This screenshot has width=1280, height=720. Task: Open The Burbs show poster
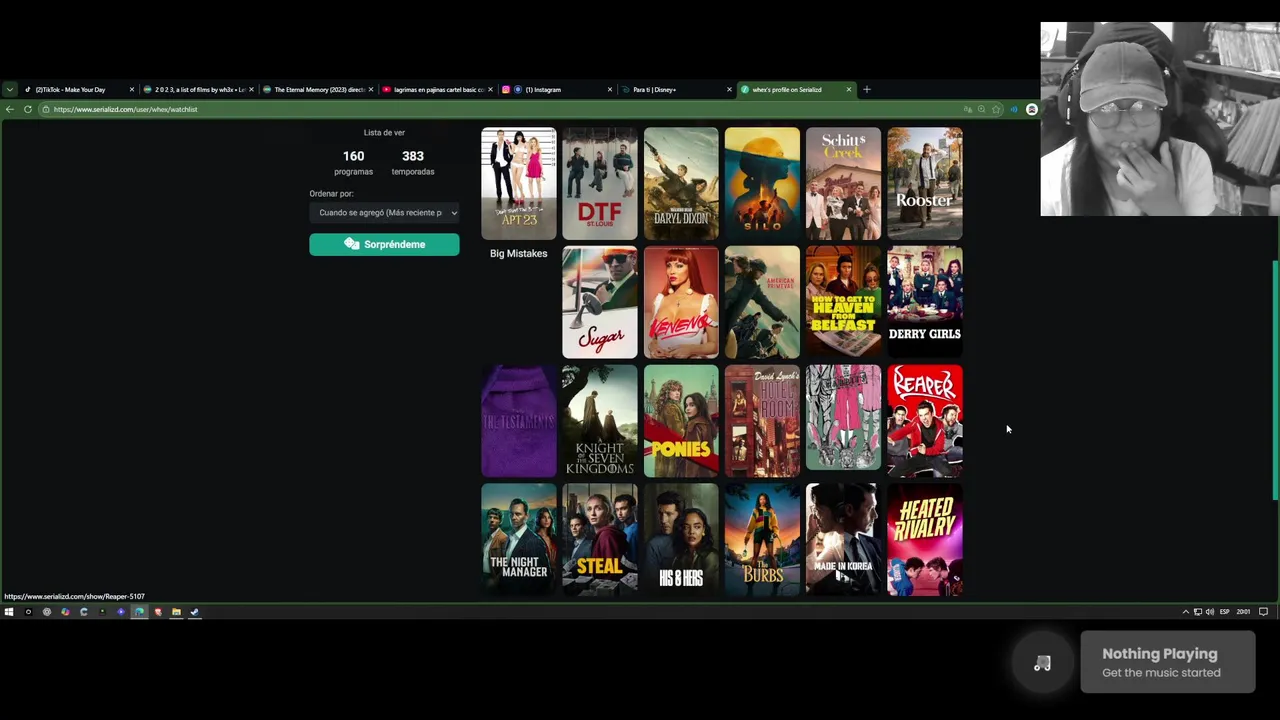pyautogui.click(x=762, y=540)
